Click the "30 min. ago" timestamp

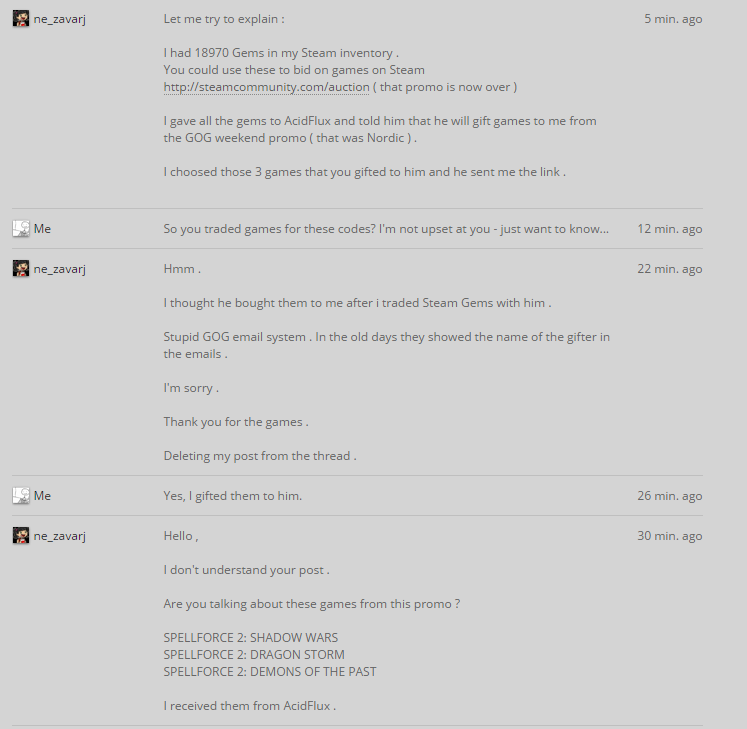click(x=670, y=536)
